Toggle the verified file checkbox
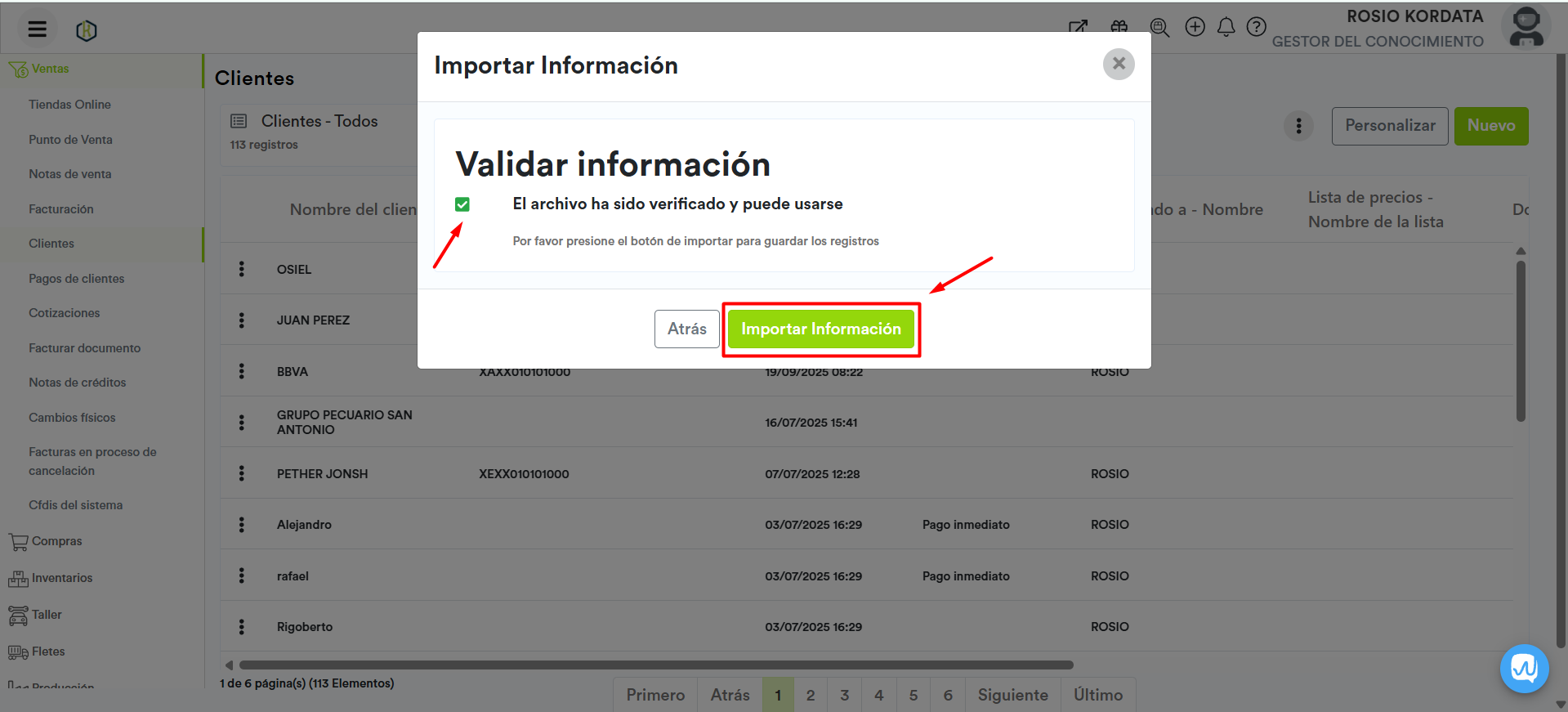This screenshot has height=712, width=1568. pos(462,204)
